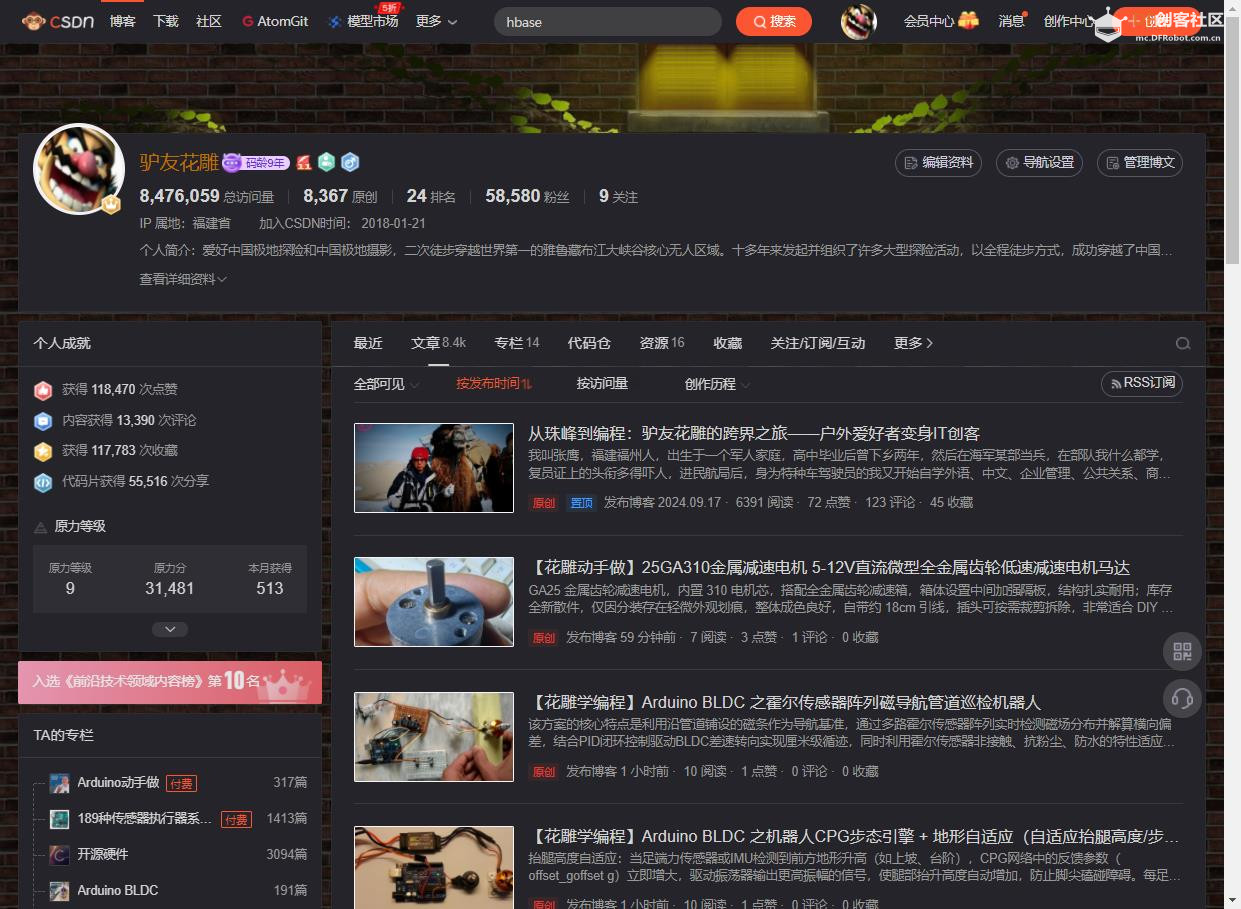
Task: Click the hbase search input field
Action: click(608, 21)
